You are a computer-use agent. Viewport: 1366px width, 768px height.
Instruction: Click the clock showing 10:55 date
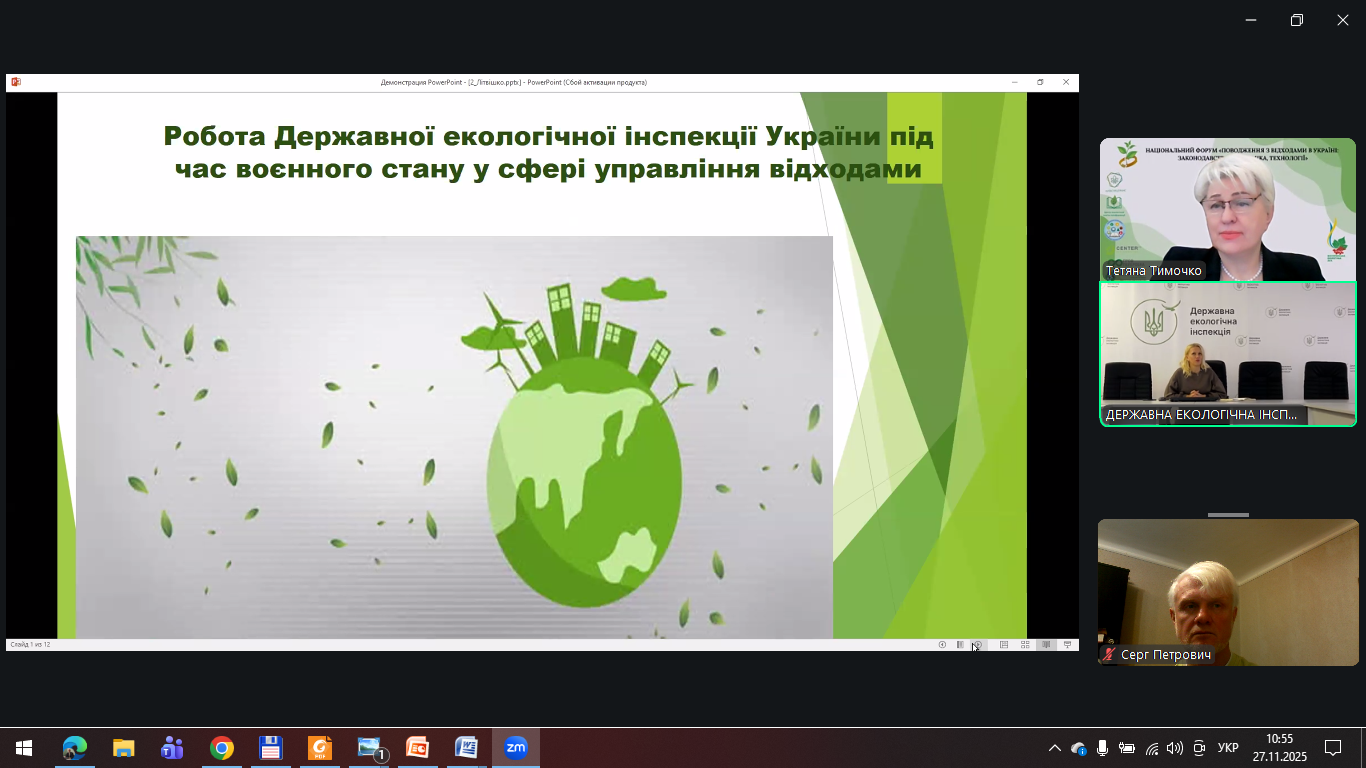coord(1279,748)
